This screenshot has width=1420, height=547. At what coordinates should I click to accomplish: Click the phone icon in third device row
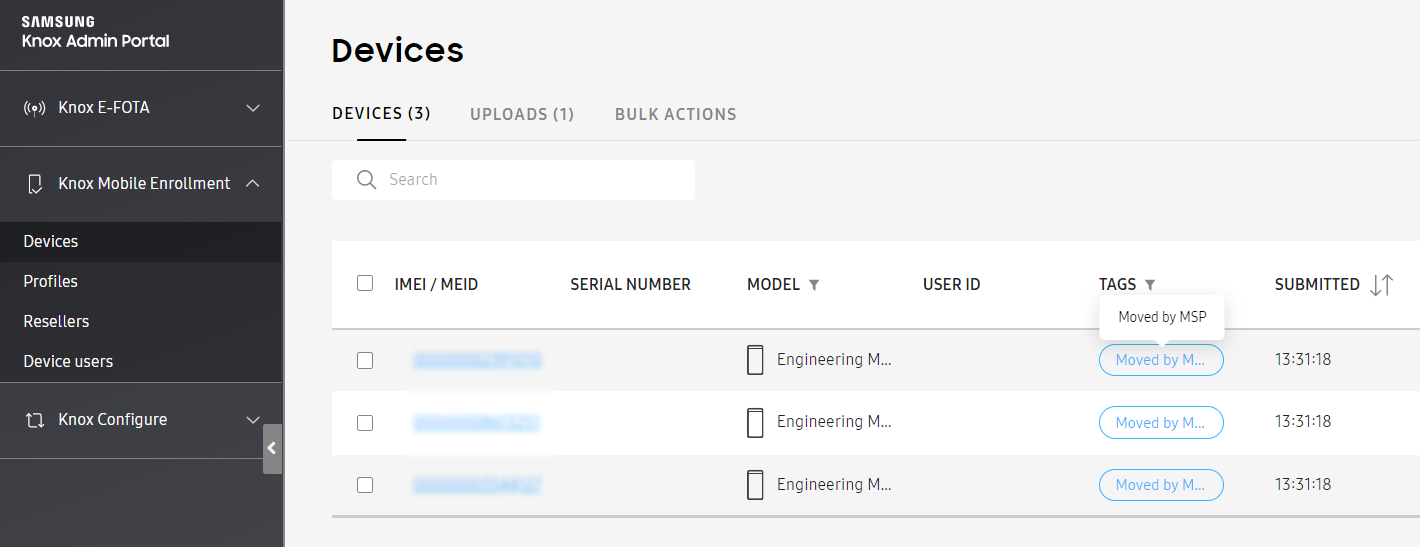pyautogui.click(x=755, y=485)
